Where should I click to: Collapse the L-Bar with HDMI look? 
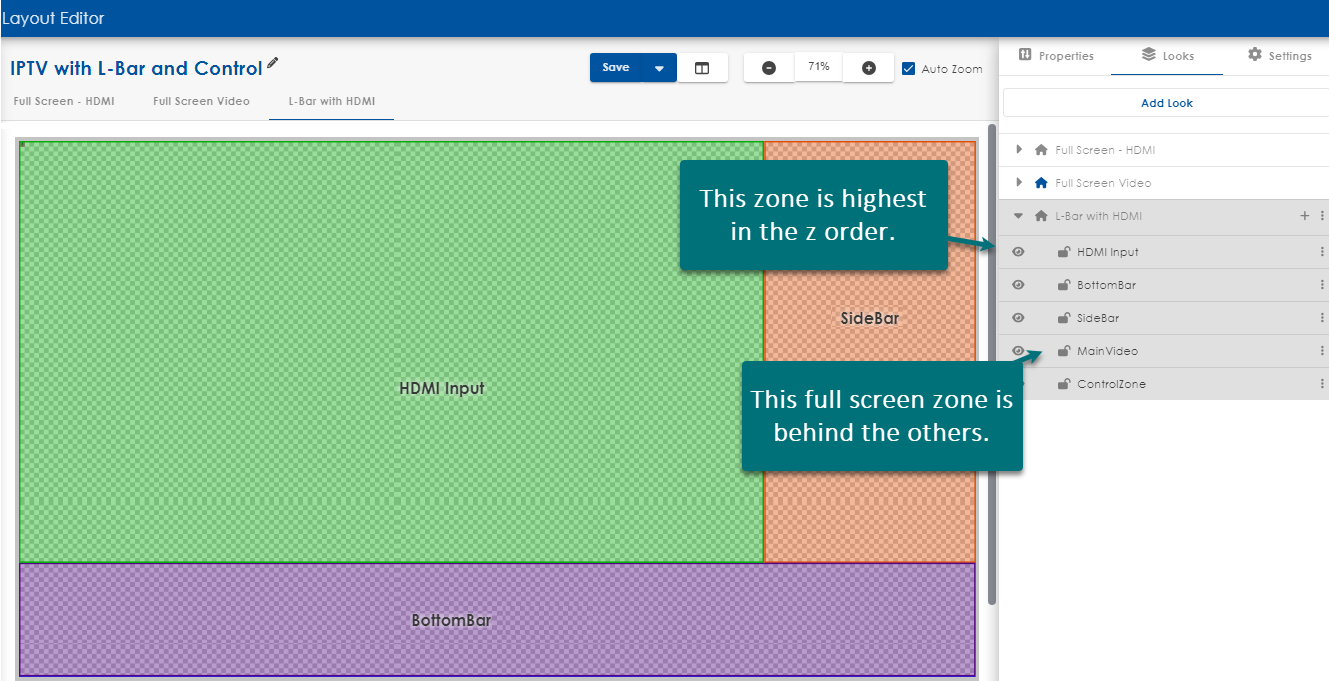pyautogui.click(x=1019, y=216)
